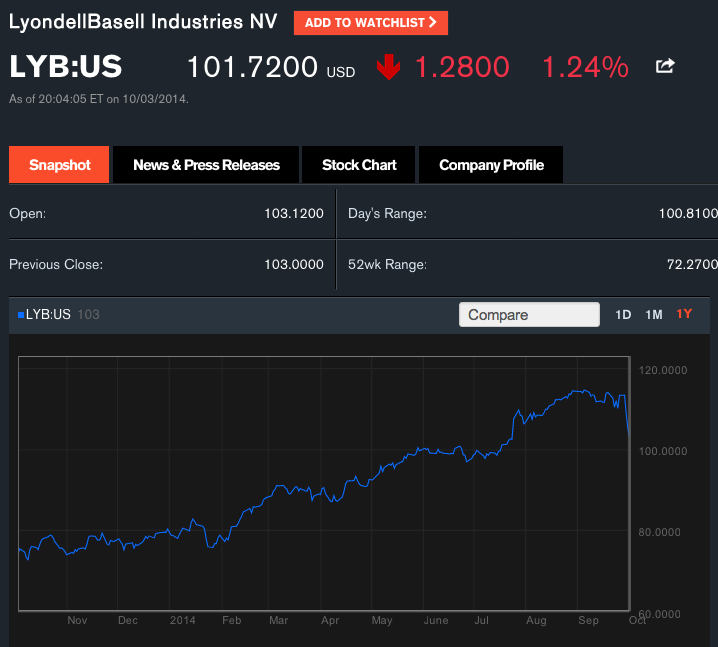Click the Sep x-axis label

pyautogui.click(x=588, y=620)
